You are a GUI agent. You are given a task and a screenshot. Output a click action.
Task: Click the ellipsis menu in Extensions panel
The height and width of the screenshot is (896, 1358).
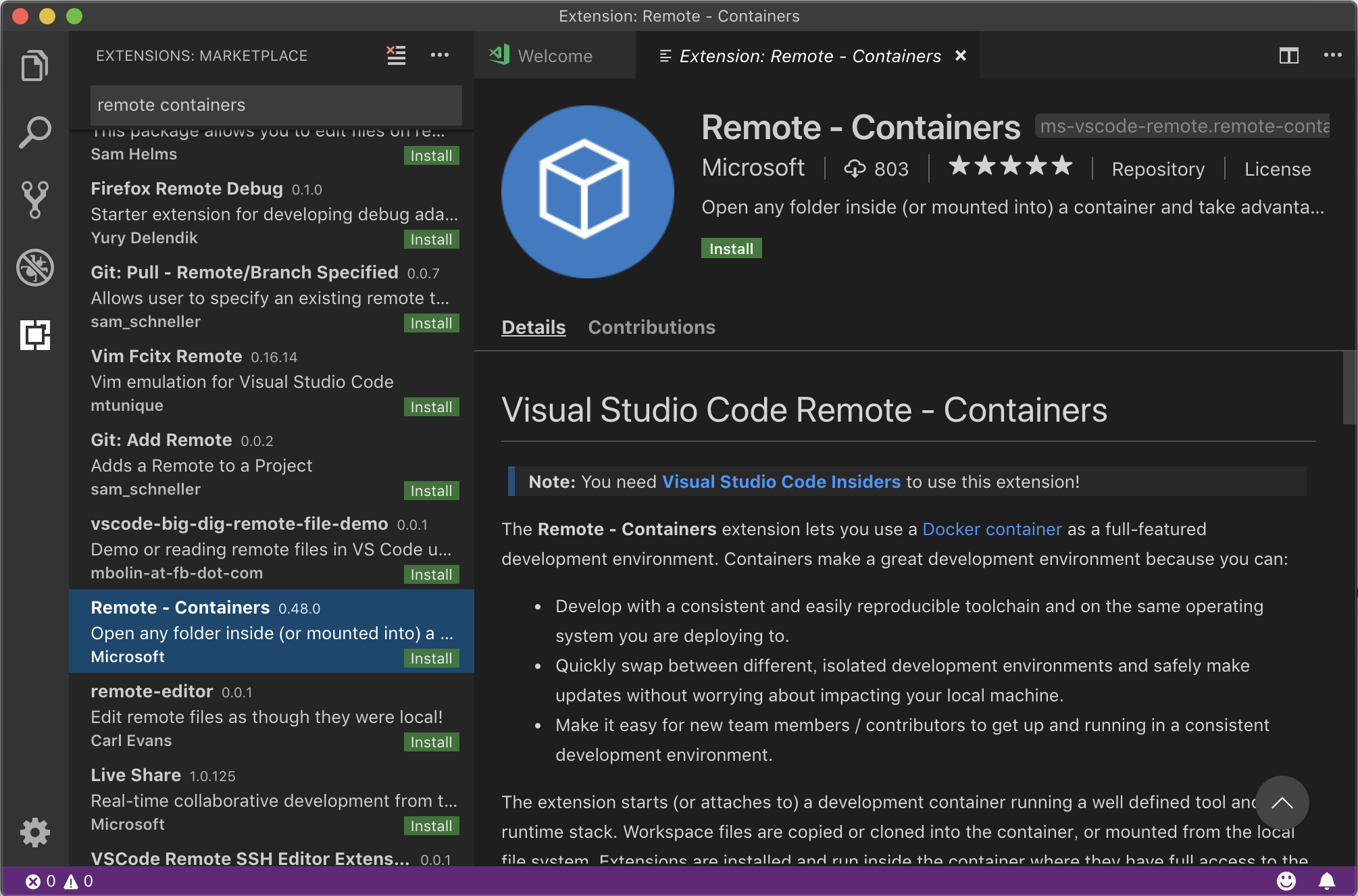click(440, 55)
